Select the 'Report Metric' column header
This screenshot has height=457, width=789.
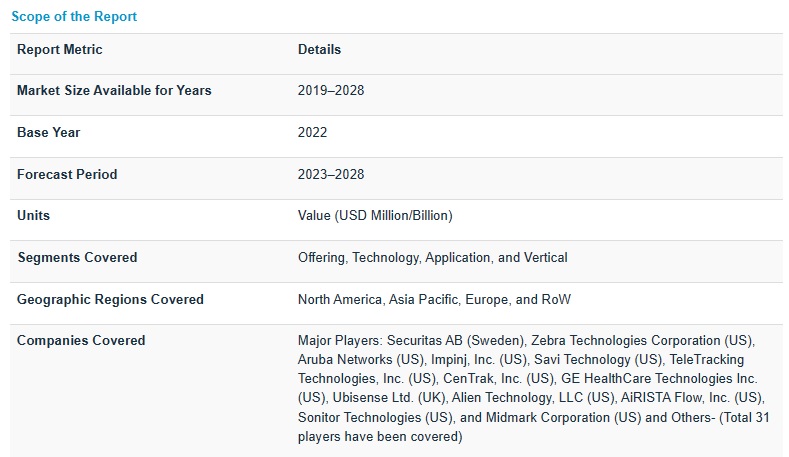(60, 50)
